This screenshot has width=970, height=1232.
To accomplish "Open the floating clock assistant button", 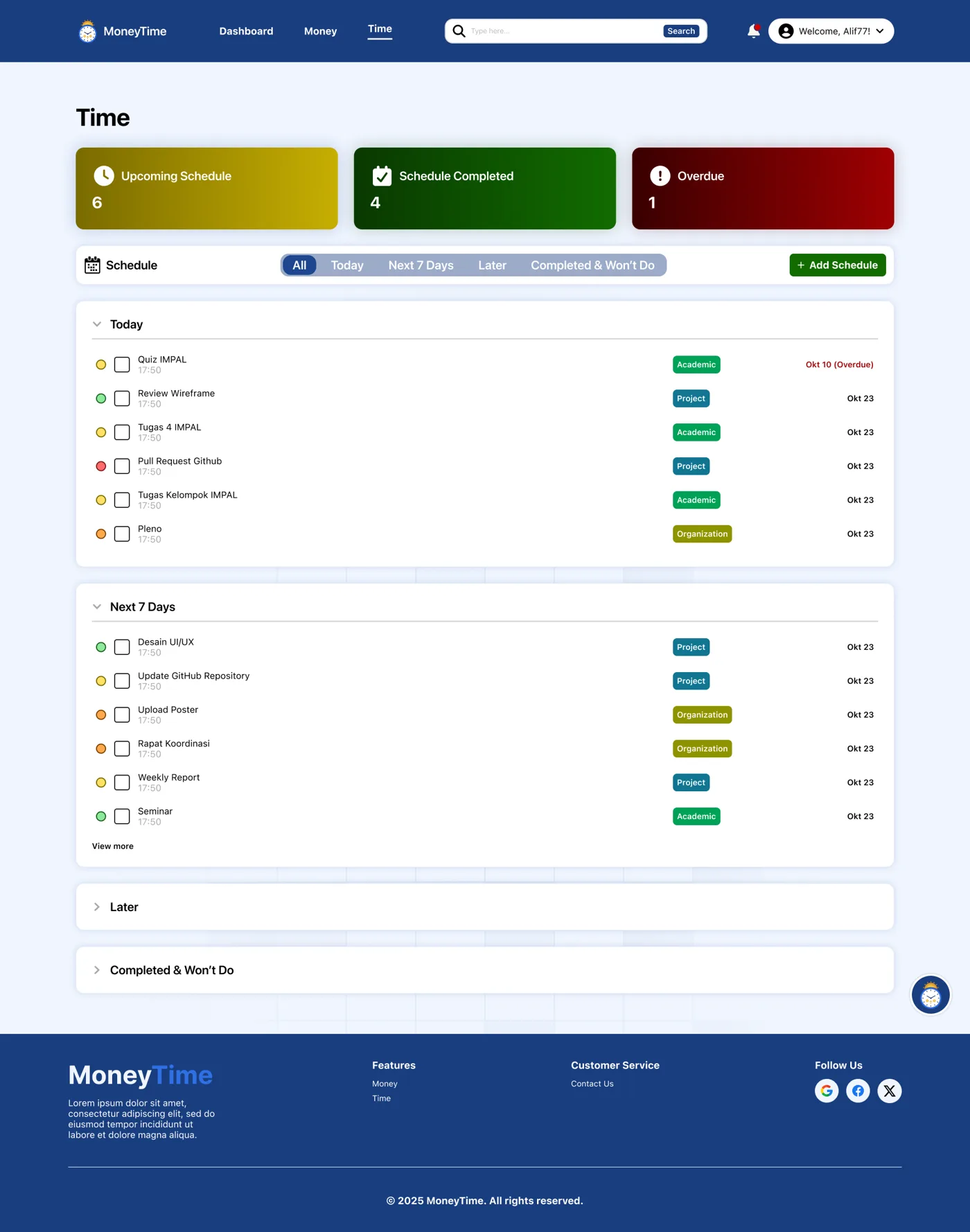I will click(x=931, y=995).
